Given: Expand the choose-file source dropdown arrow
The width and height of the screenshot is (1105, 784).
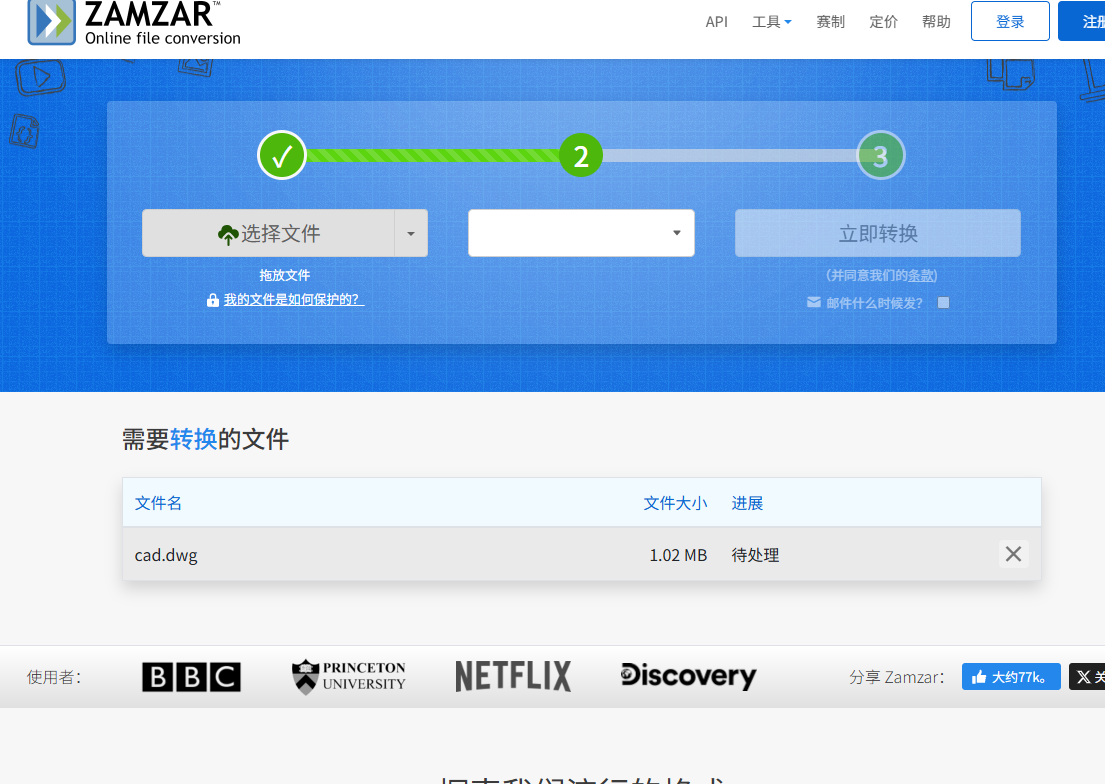Looking at the screenshot, I should pos(411,233).
